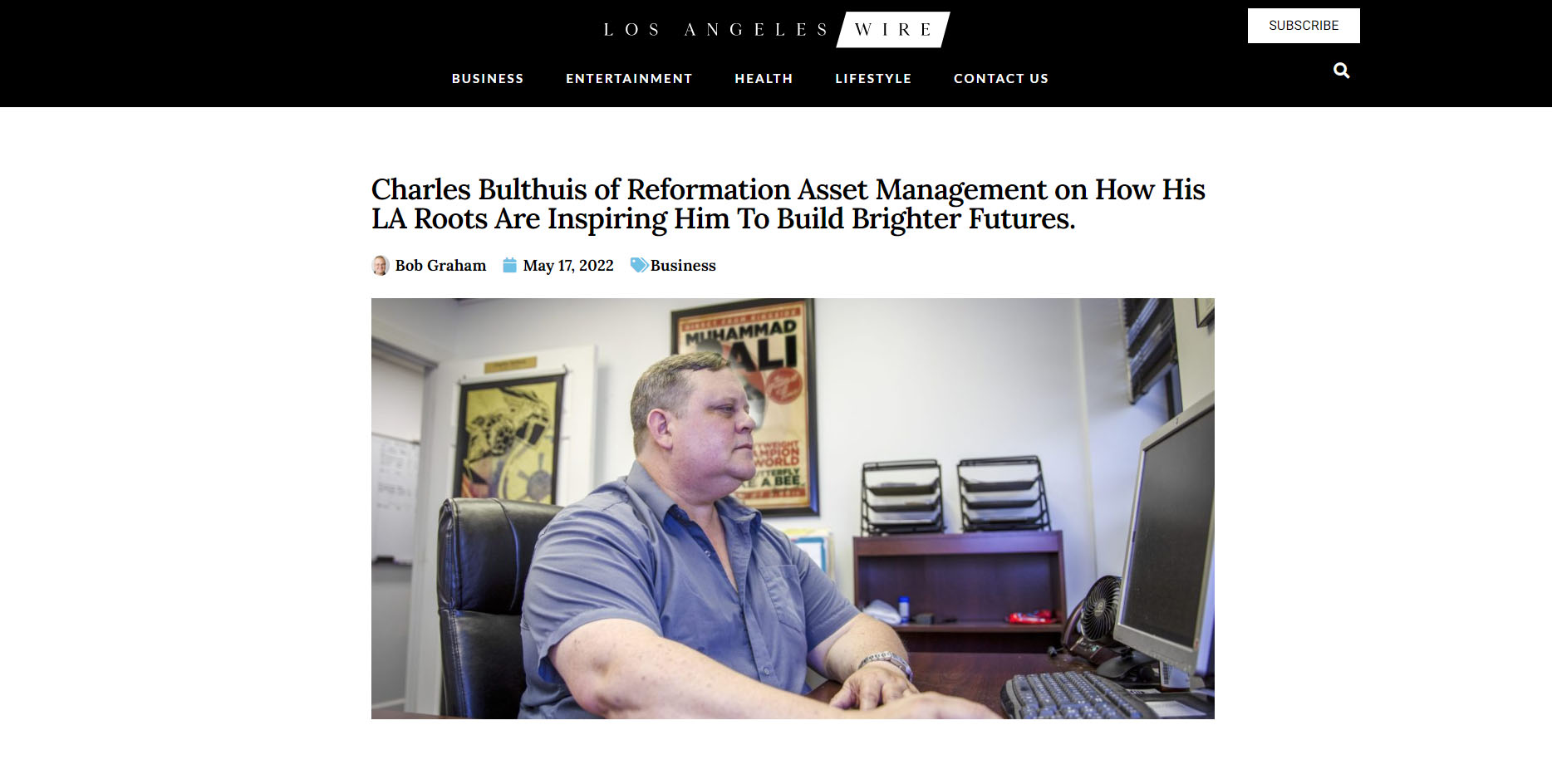The height and width of the screenshot is (784, 1552).
Task: Click the Subscribe button
Action: [1304, 26]
